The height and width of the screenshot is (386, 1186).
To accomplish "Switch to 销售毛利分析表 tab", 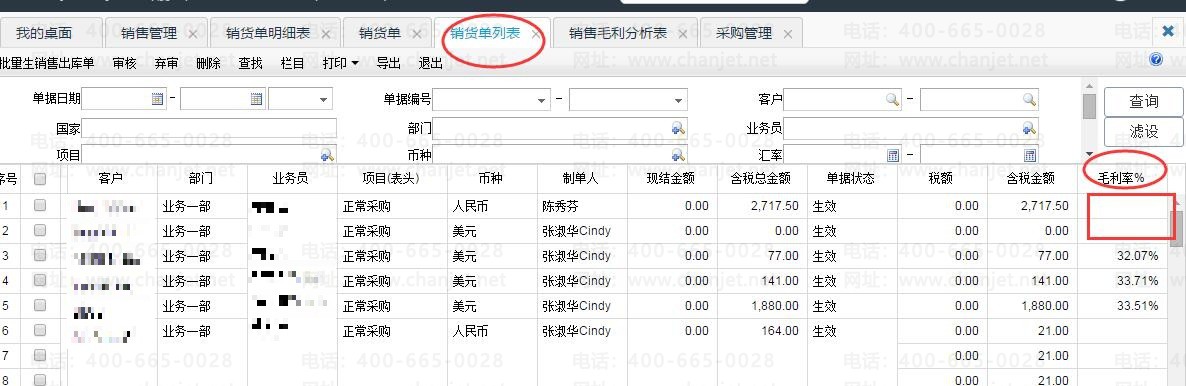I will click(618, 33).
